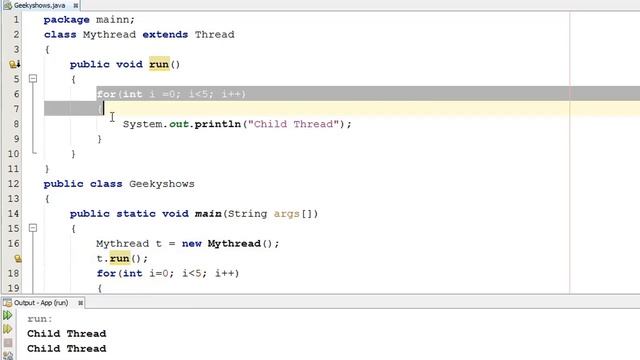Click the closing brace on line 11

pos(47,169)
